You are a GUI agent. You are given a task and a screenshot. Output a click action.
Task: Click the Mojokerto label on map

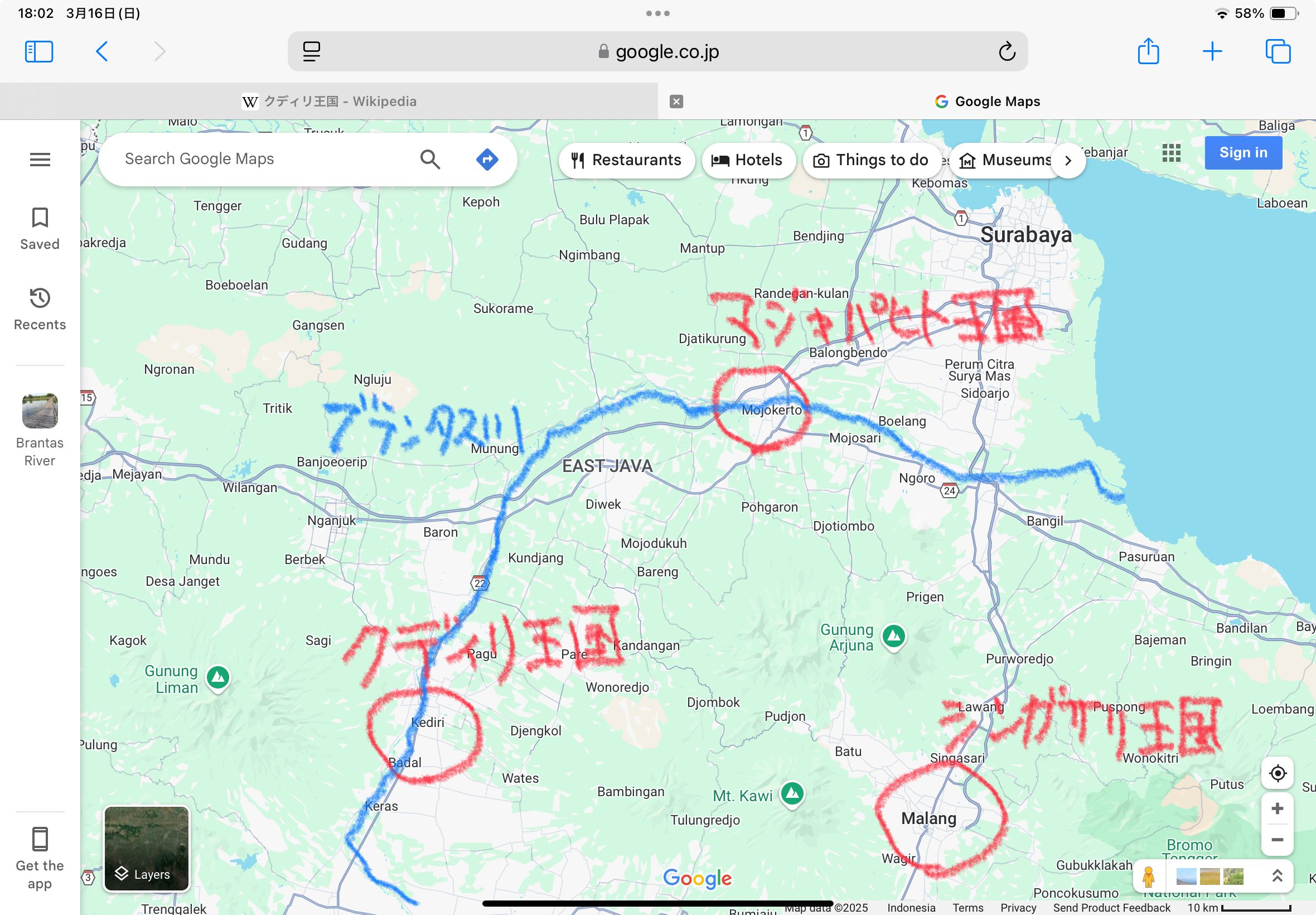click(x=772, y=410)
